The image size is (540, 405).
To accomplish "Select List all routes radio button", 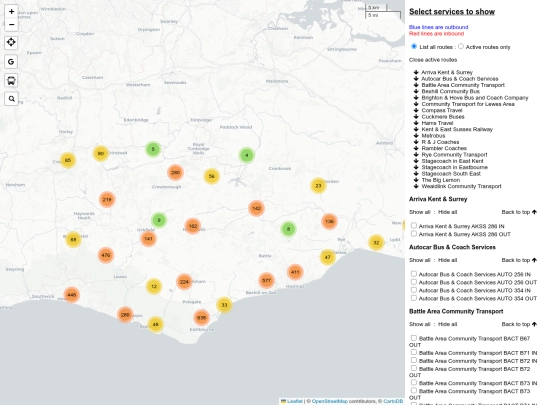I will 414,46.
